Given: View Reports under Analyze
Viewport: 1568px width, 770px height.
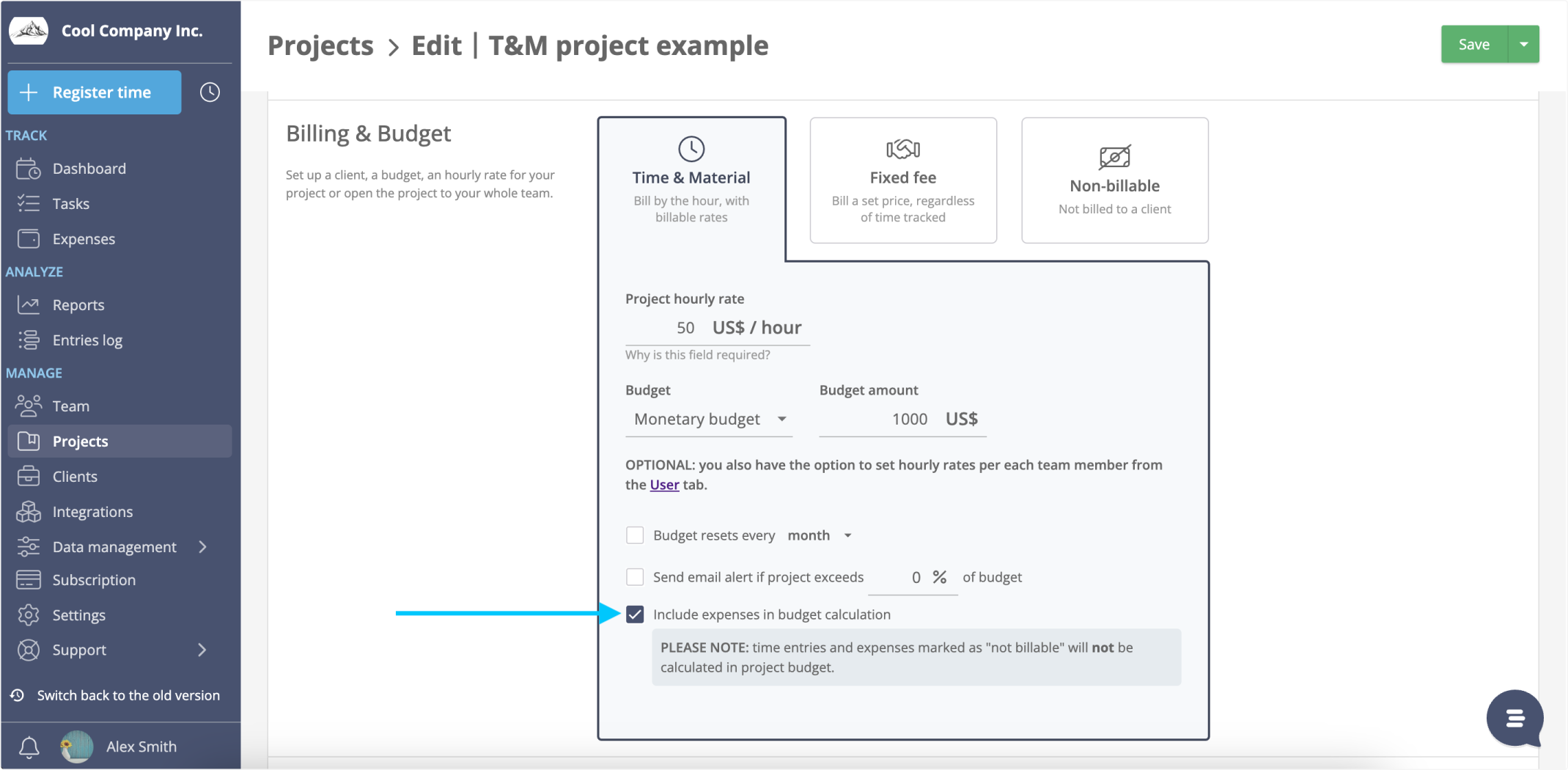Looking at the screenshot, I should [x=80, y=304].
